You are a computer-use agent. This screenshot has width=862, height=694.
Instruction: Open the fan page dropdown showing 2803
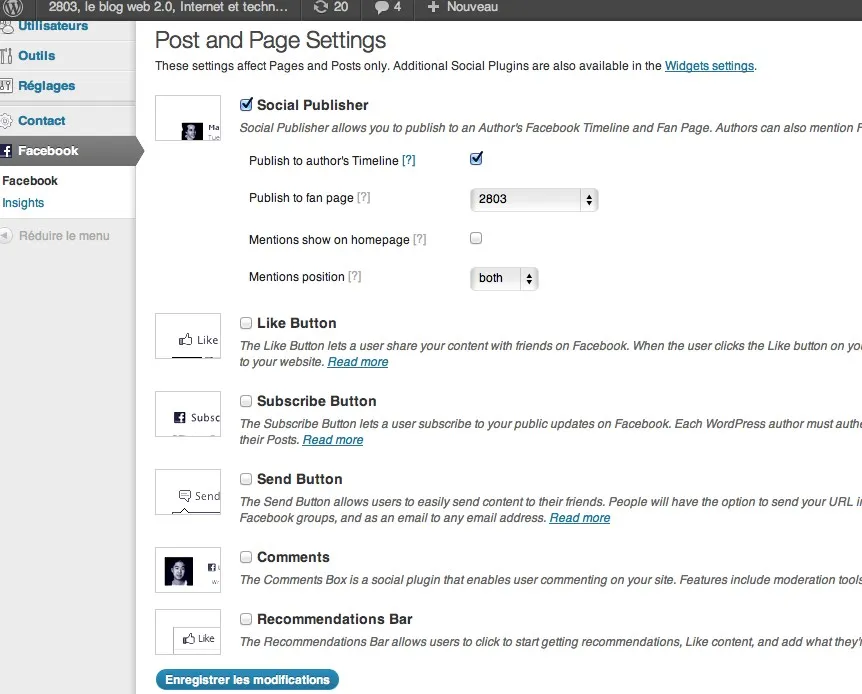click(x=534, y=199)
